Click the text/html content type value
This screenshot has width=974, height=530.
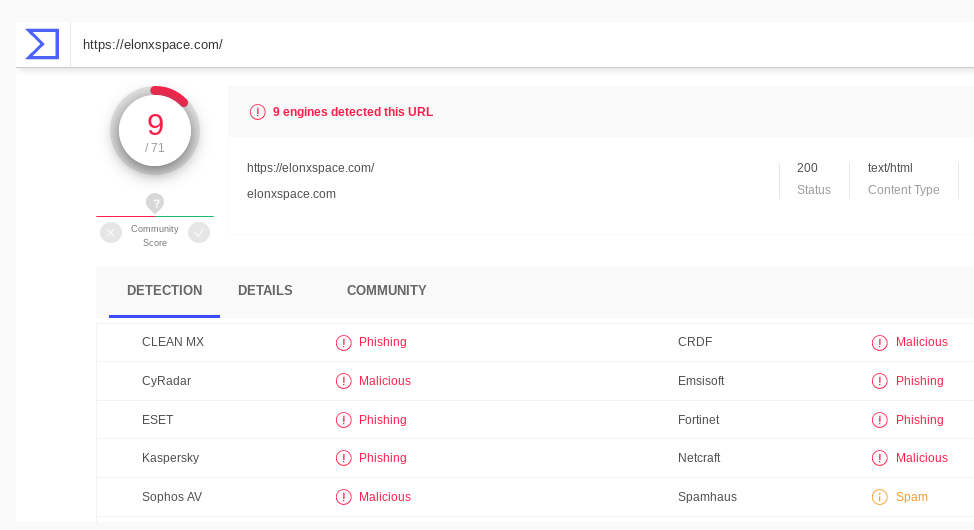890,168
